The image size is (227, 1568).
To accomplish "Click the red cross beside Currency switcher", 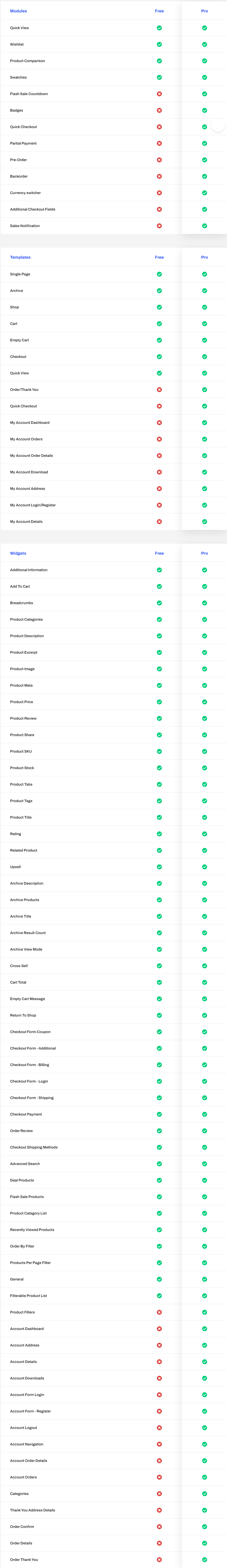I will click(x=159, y=193).
